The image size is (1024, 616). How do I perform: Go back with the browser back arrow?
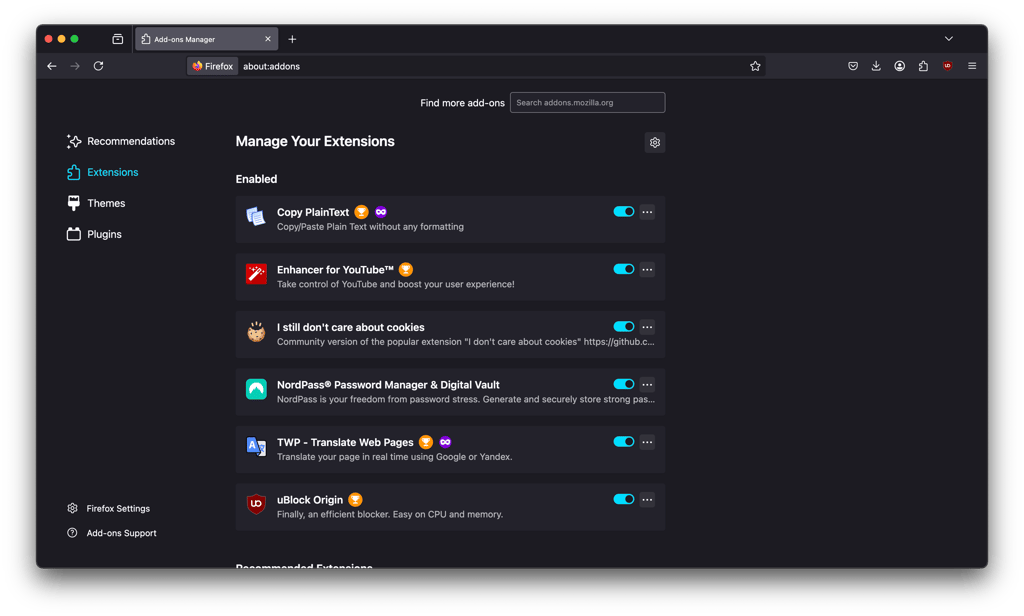click(x=52, y=66)
